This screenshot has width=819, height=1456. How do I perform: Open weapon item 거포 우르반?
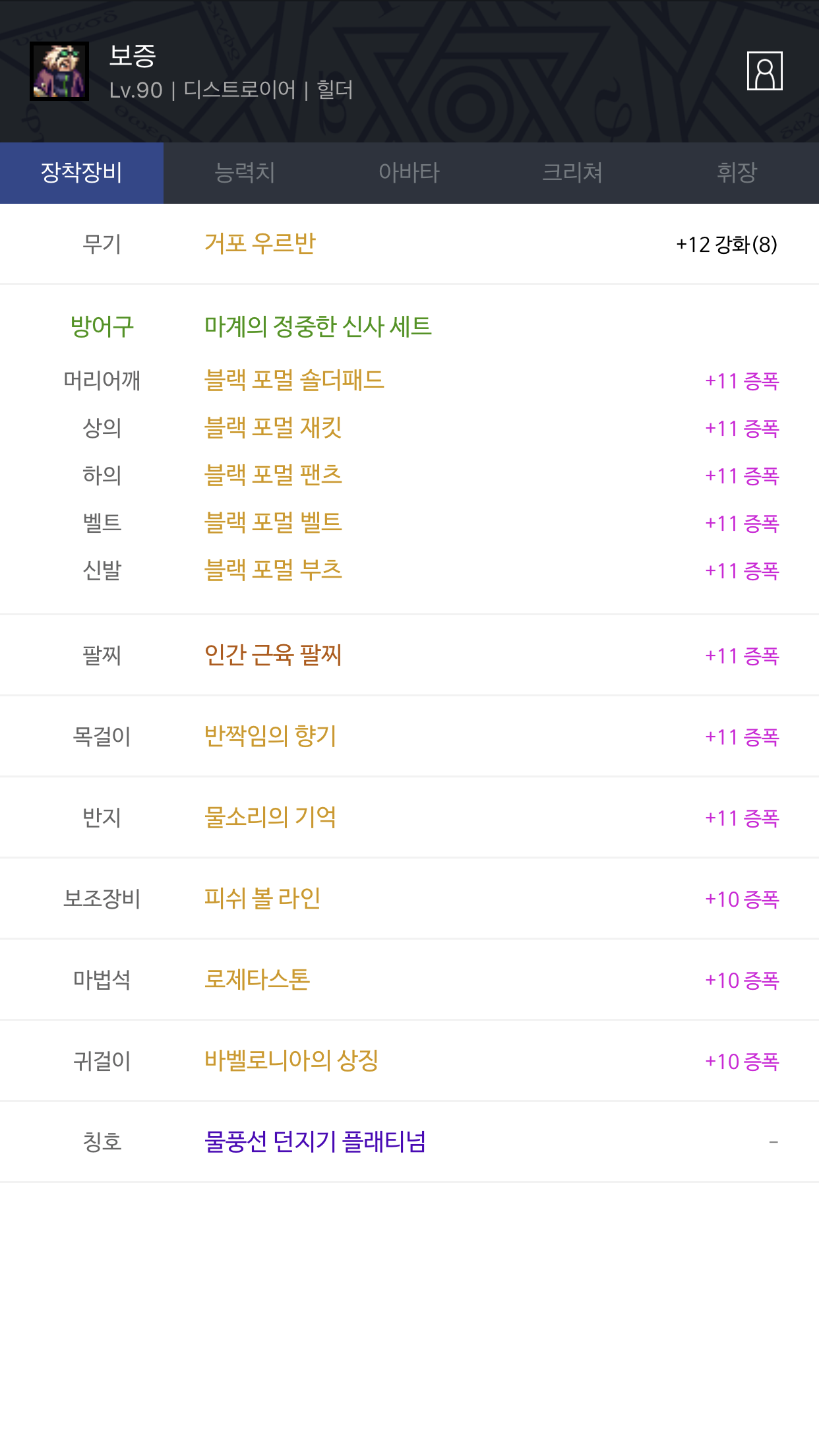260,243
